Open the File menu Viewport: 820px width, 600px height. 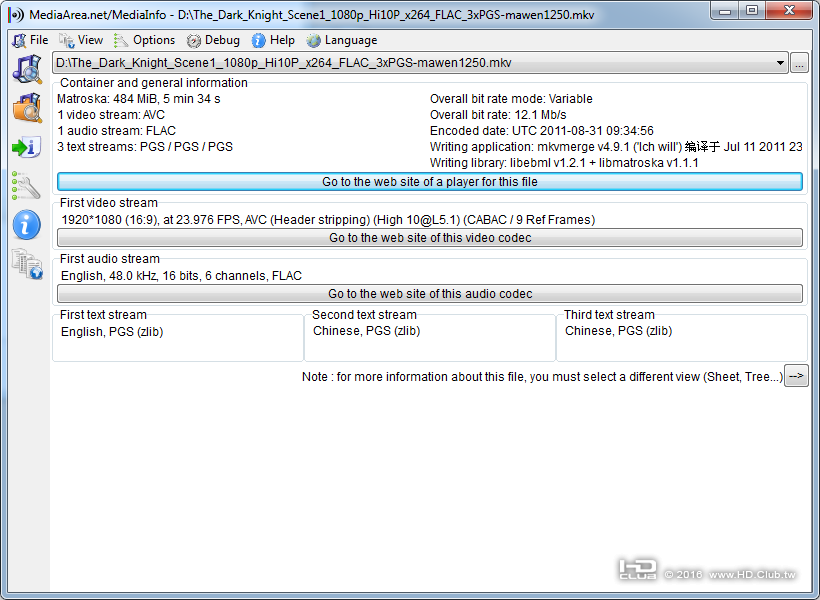[x=30, y=40]
